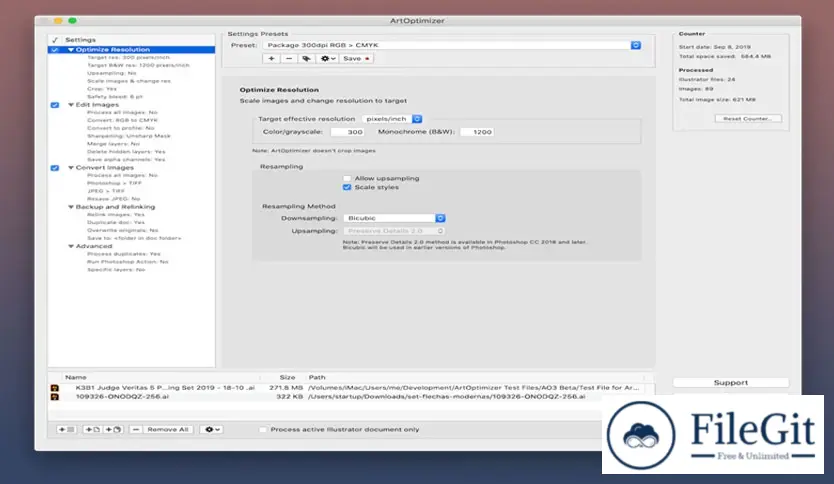This screenshot has width=834, height=484.
Task: Click the add-files plus list button
Action: point(66,429)
